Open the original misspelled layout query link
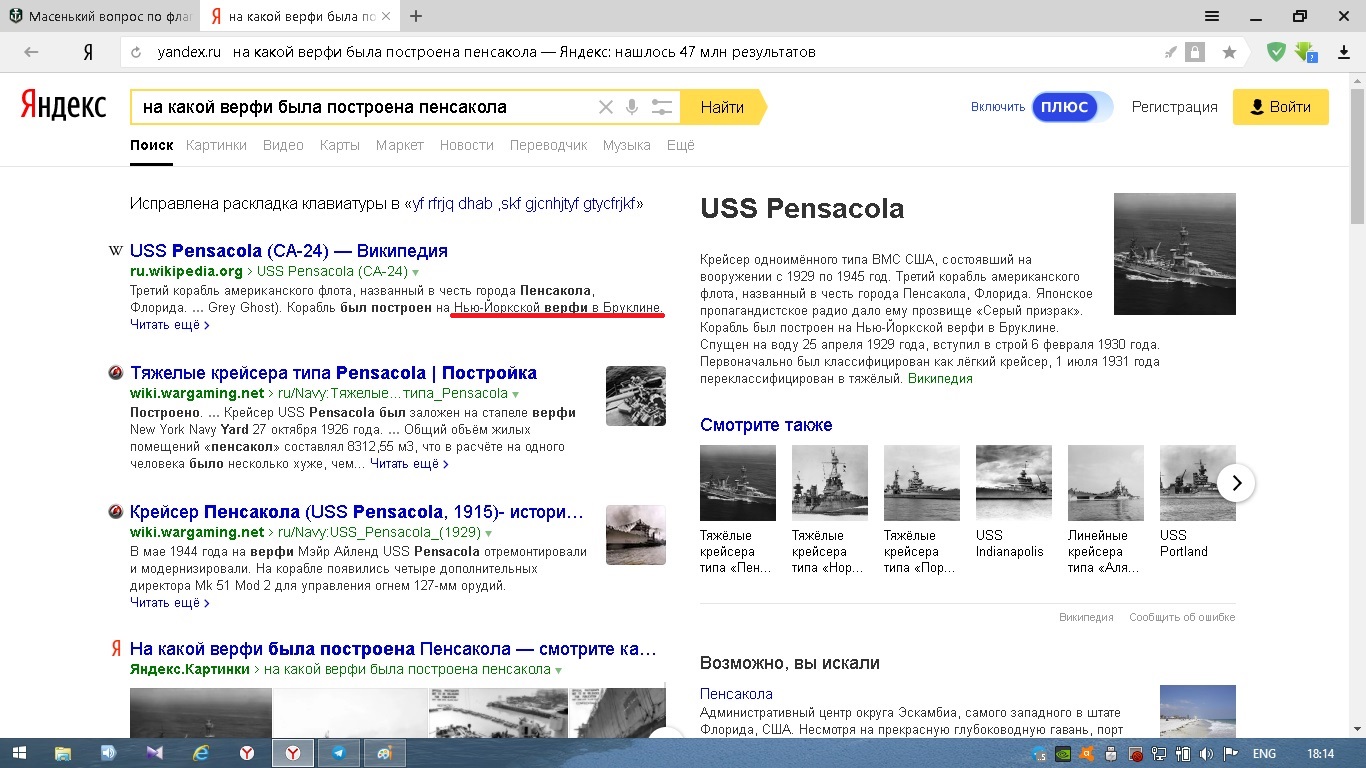 click(524, 204)
